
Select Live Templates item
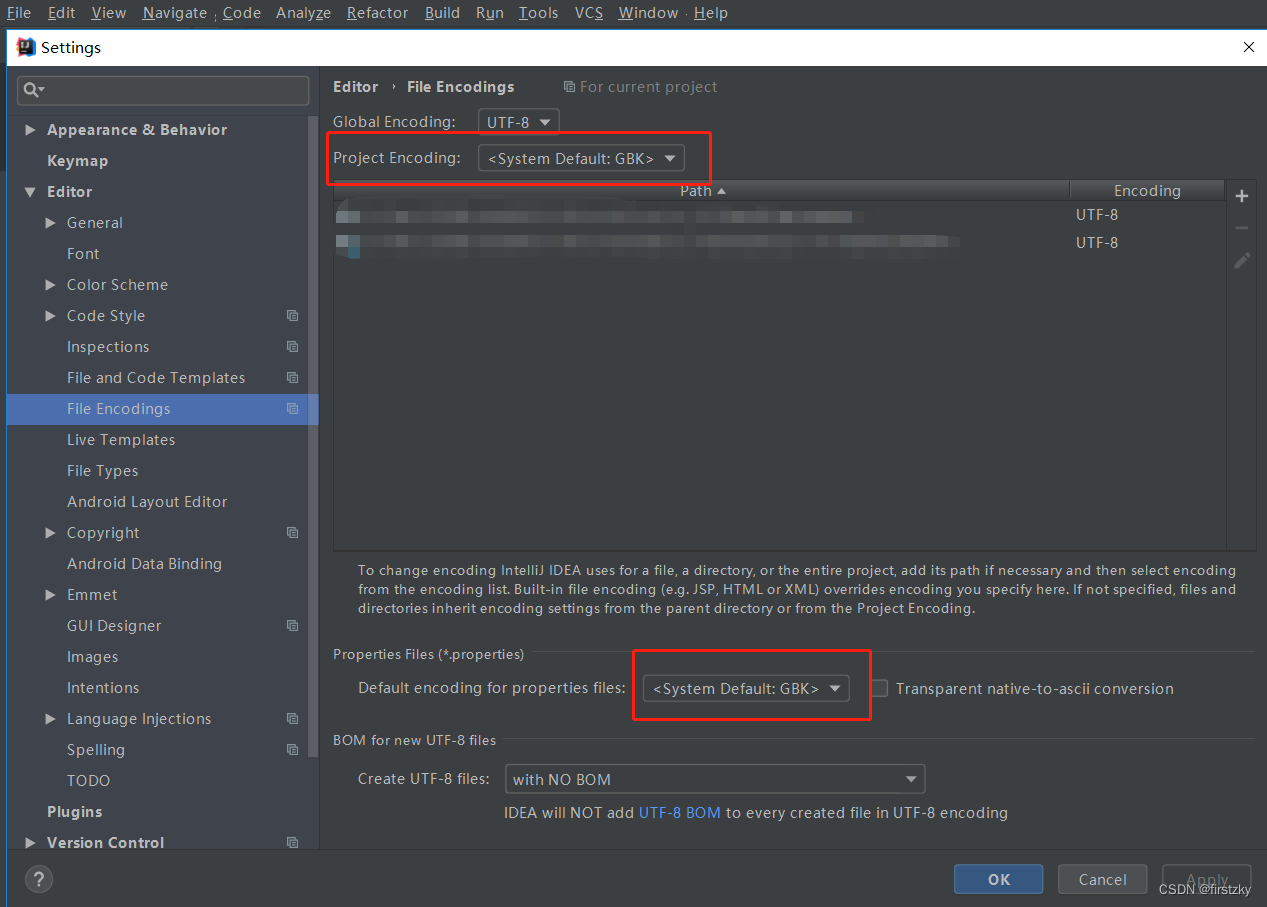[121, 440]
